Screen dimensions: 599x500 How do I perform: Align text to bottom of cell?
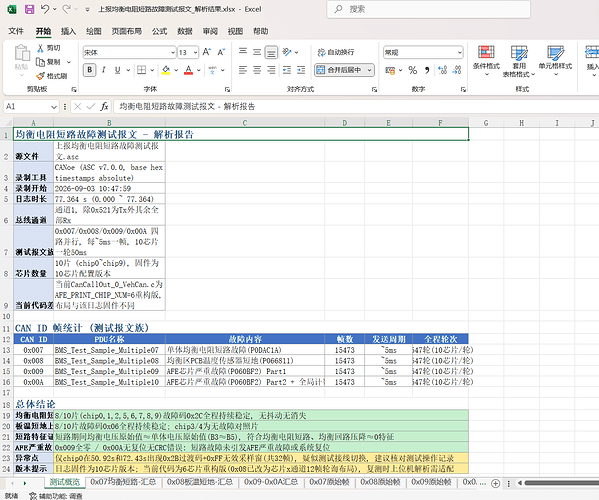[271, 52]
